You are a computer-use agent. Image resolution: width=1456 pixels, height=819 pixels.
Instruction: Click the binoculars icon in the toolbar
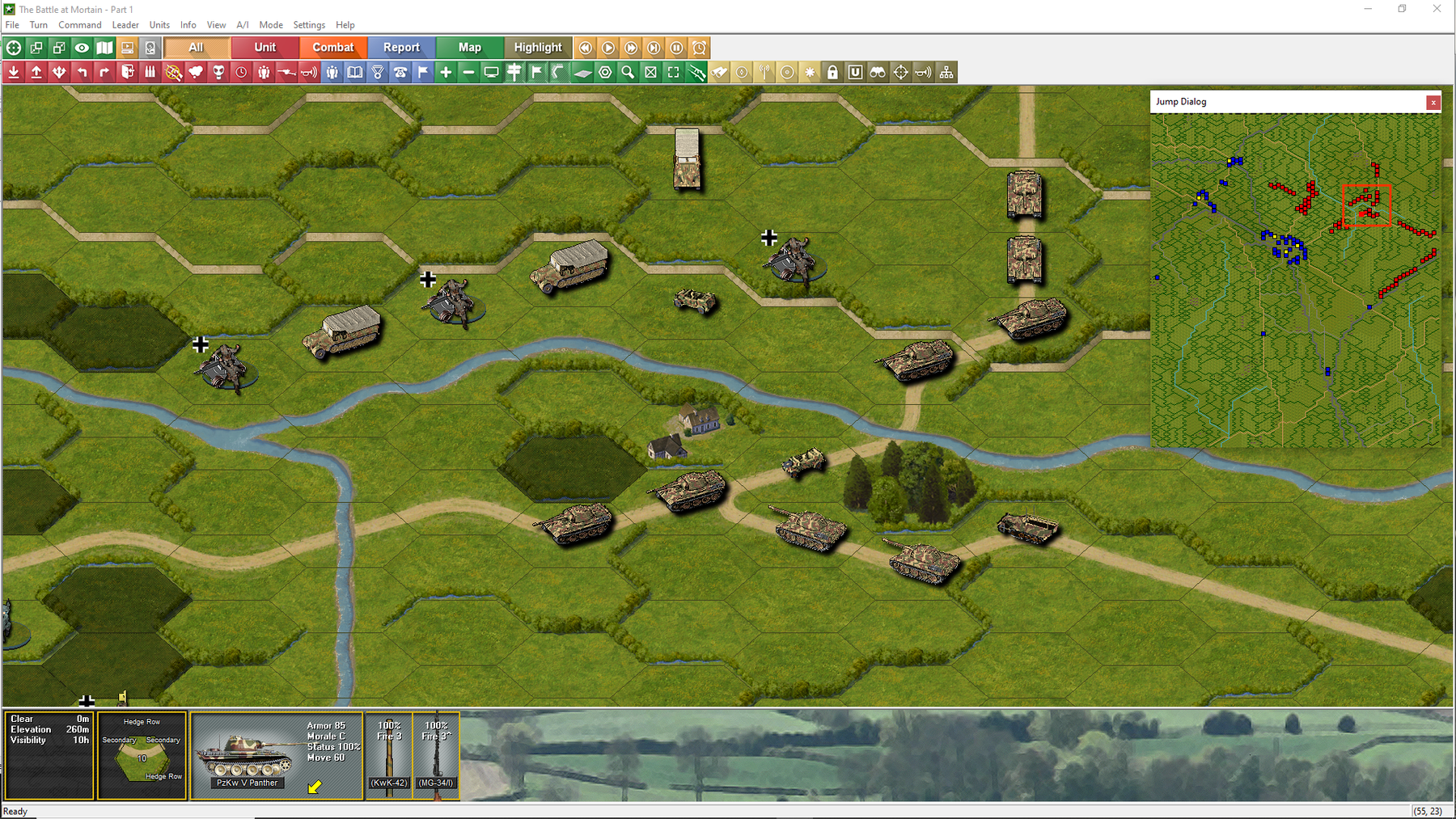[x=878, y=73]
